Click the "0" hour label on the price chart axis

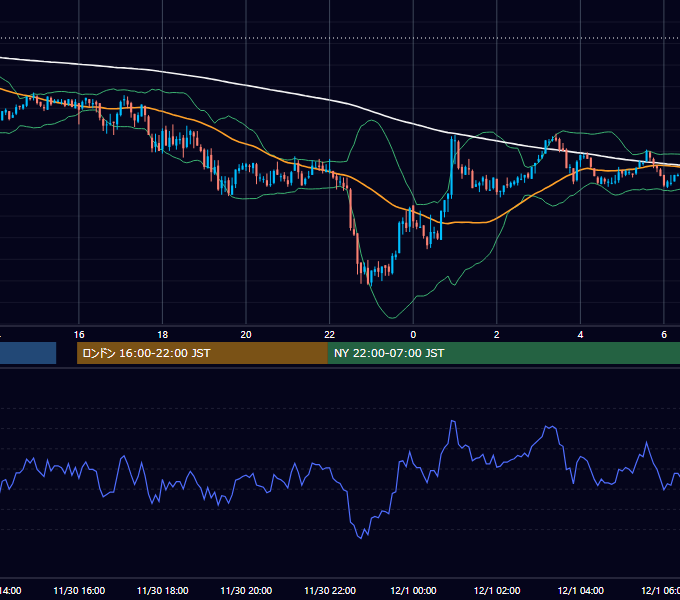tap(413, 335)
